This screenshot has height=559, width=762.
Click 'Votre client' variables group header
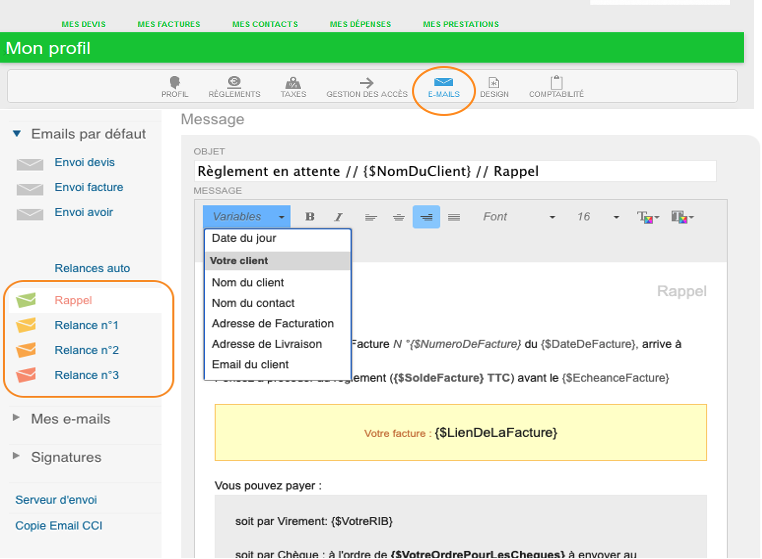[277, 261]
